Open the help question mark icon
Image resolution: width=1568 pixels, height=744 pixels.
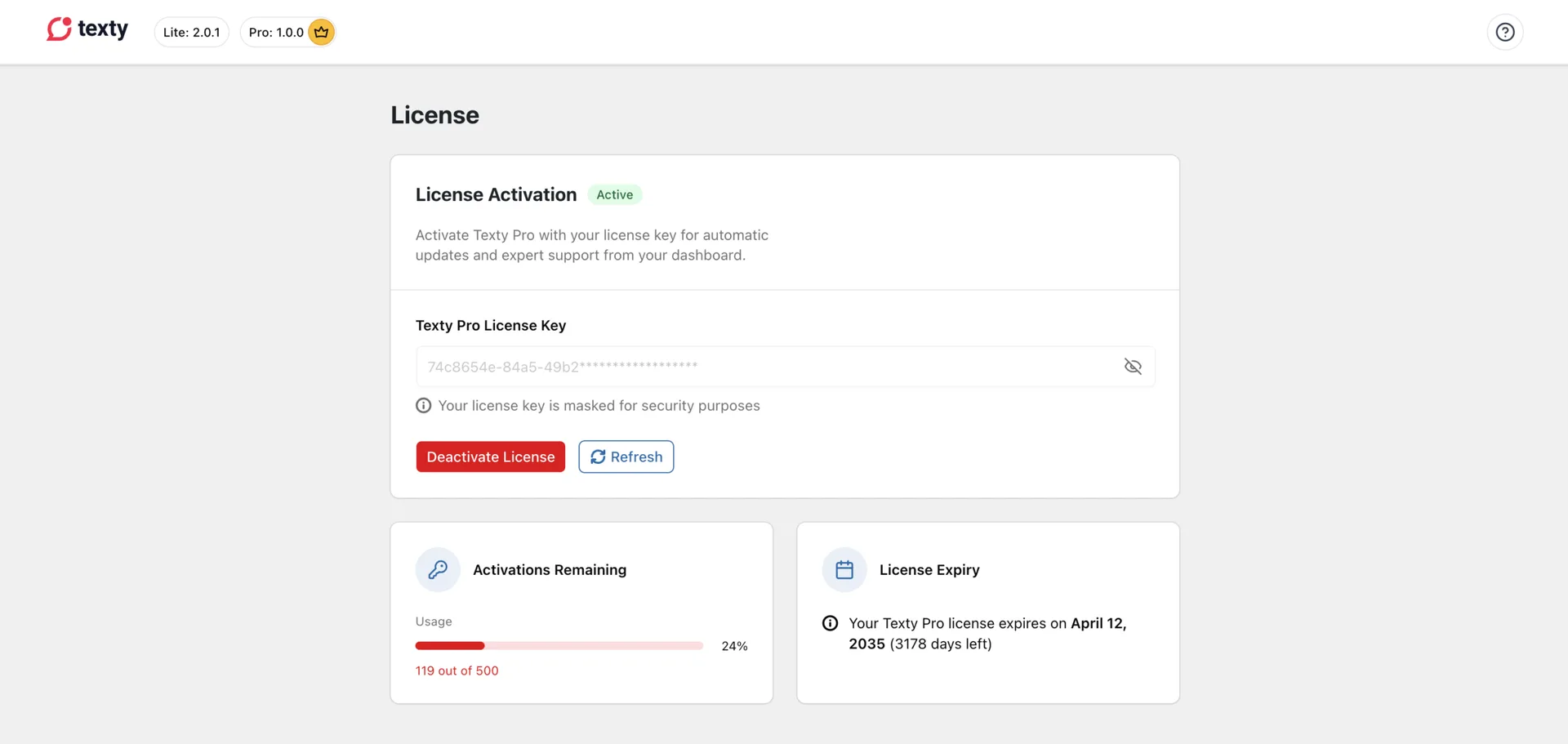[1504, 32]
